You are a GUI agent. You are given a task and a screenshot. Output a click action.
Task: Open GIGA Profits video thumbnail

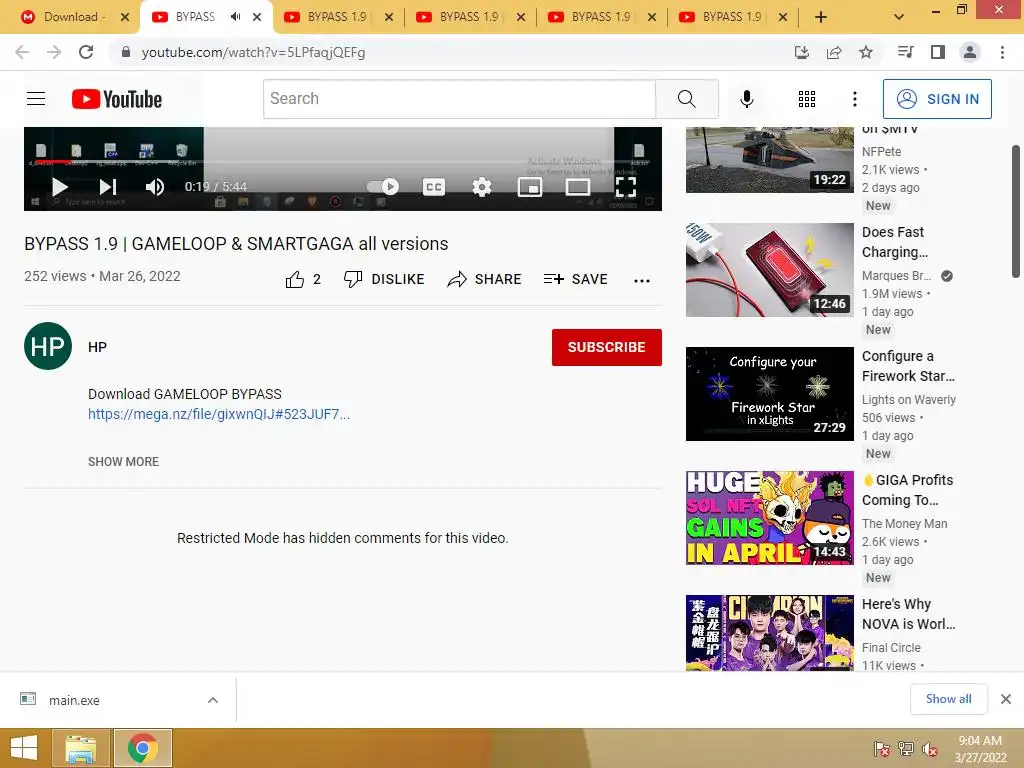coord(769,517)
